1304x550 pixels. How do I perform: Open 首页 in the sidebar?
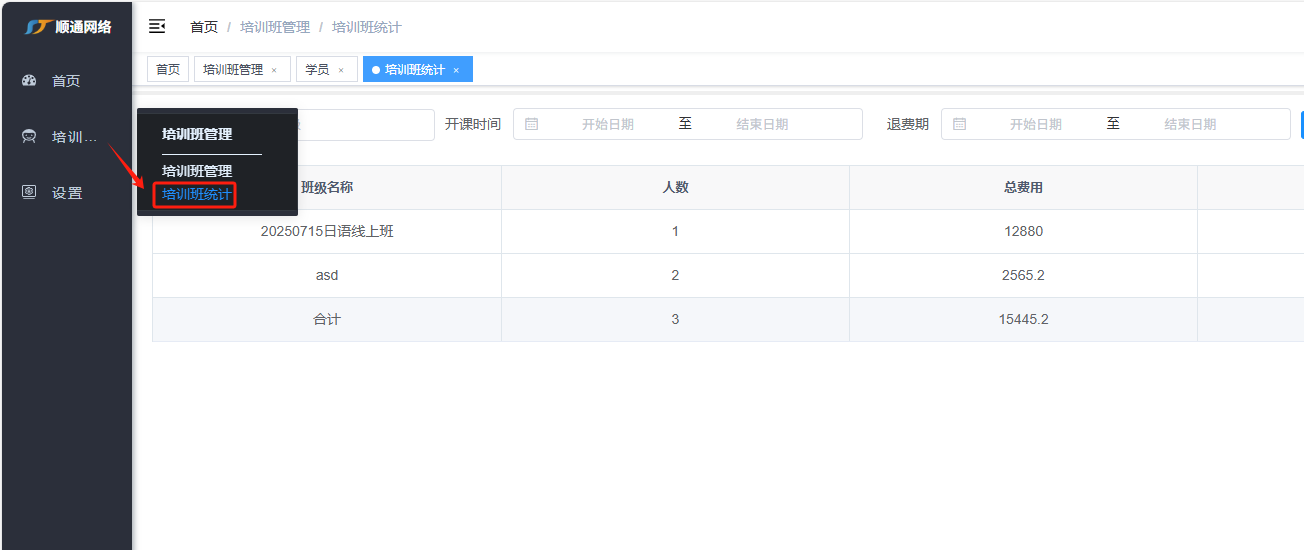66,81
